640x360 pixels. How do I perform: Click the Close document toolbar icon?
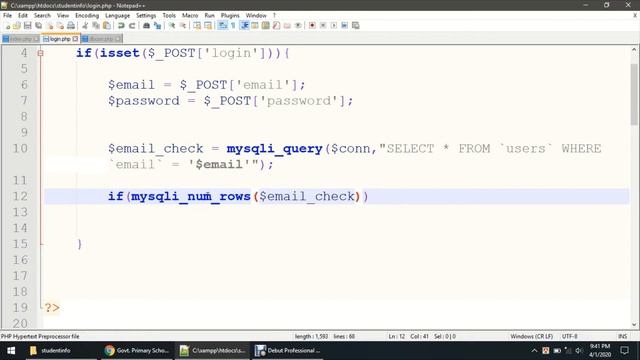point(49,25)
